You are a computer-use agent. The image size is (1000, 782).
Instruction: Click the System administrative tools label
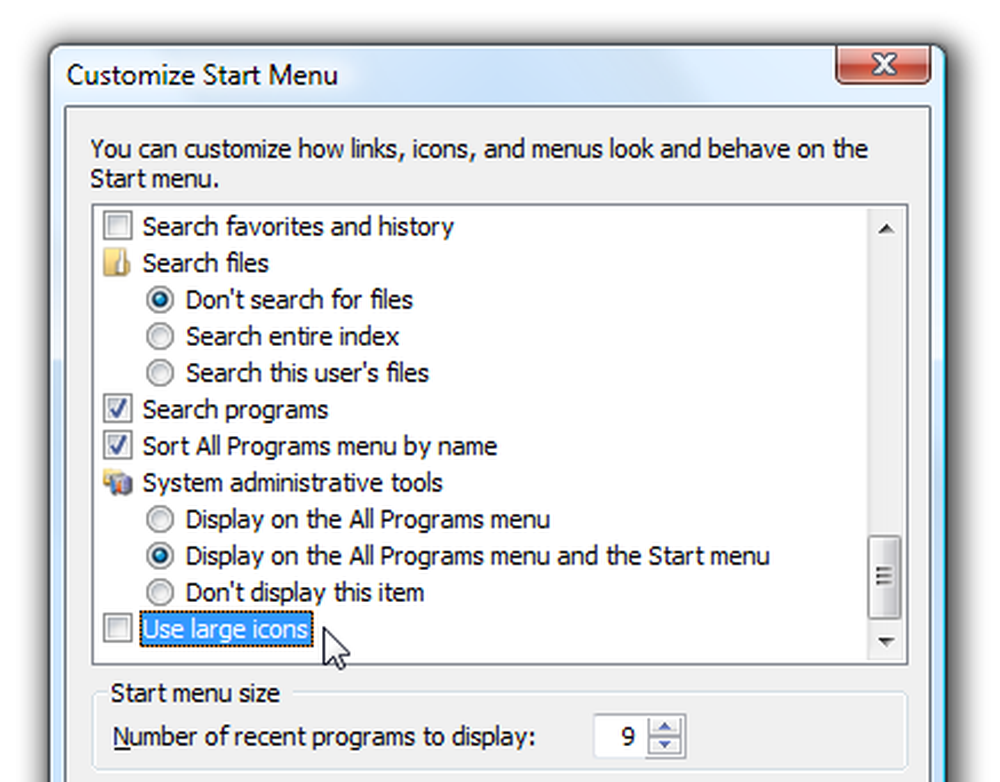292,483
